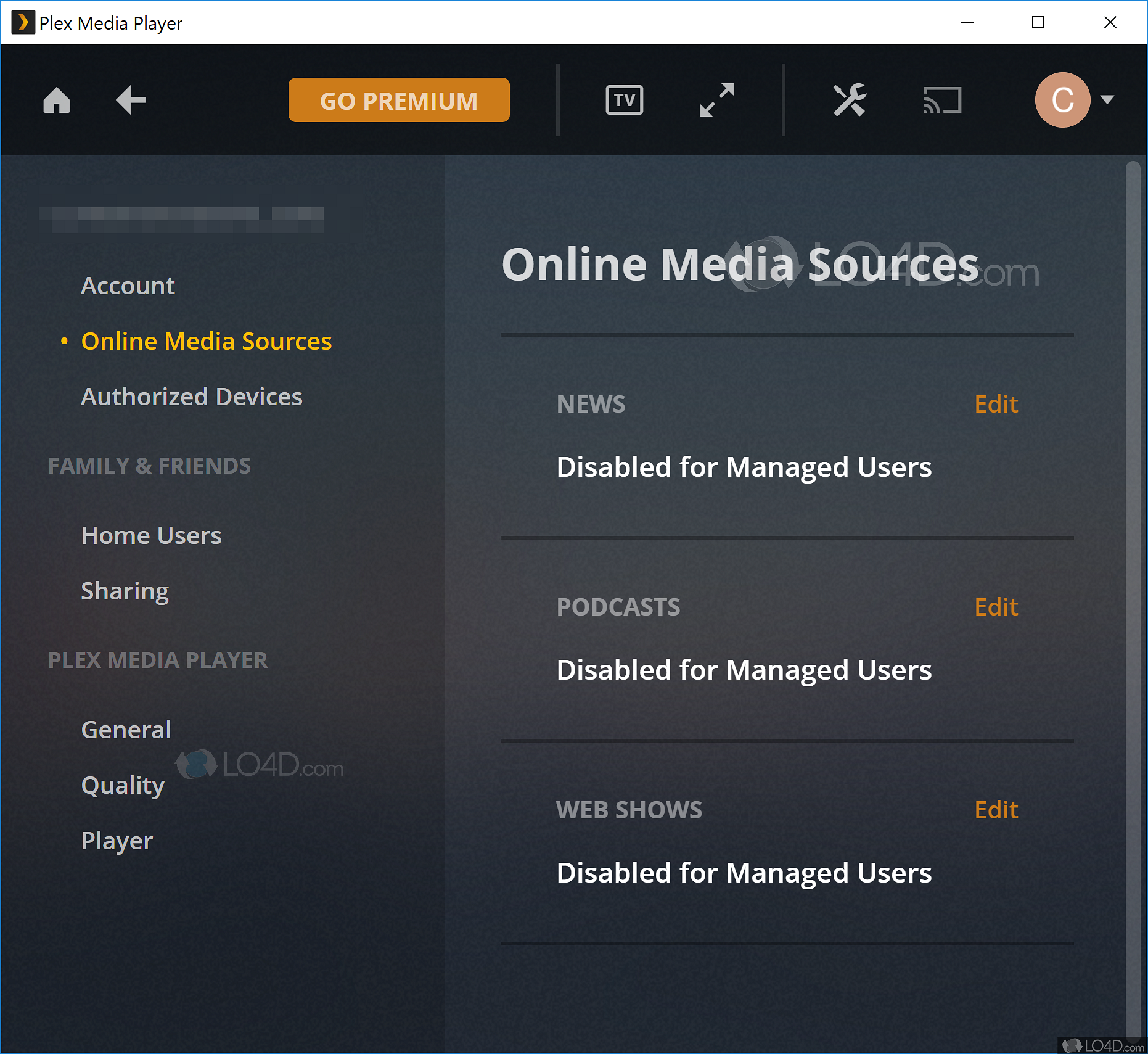
Task: Click the back arrow icon
Action: click(x=131, y=101)
